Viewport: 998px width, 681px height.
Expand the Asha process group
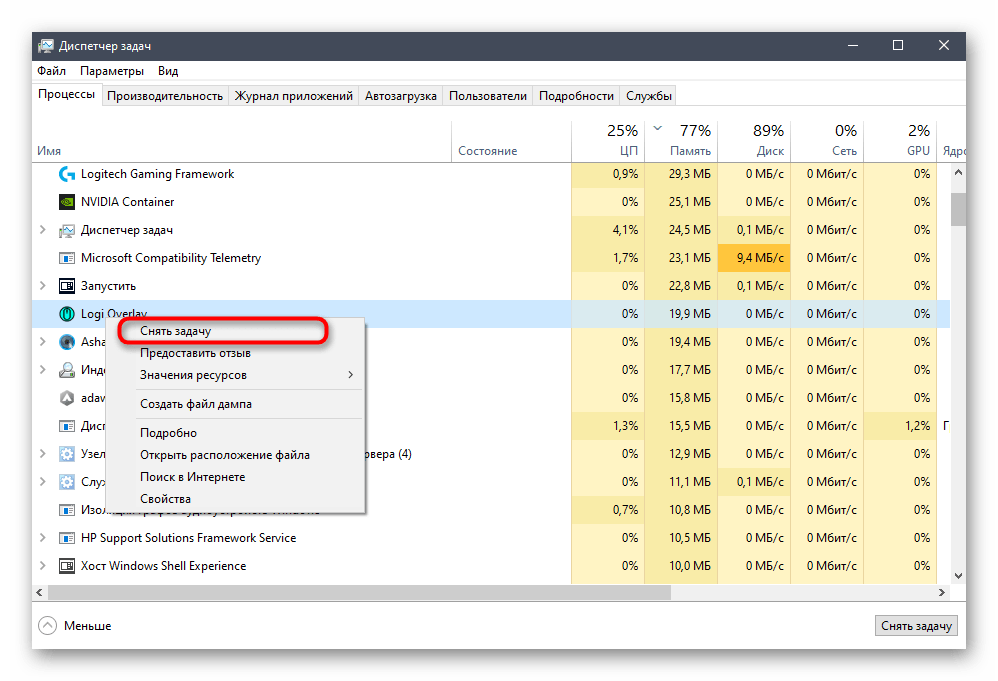pos(43,342)
